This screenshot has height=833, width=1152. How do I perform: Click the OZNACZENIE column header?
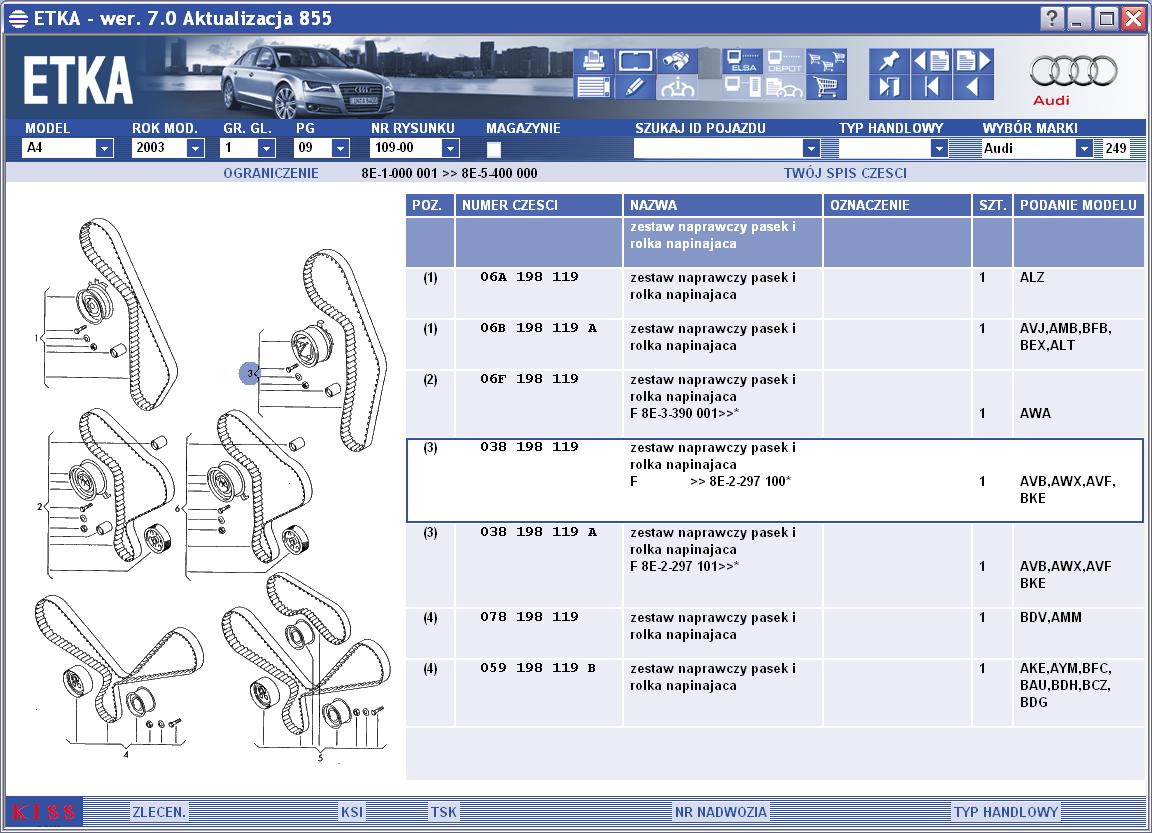897,205
